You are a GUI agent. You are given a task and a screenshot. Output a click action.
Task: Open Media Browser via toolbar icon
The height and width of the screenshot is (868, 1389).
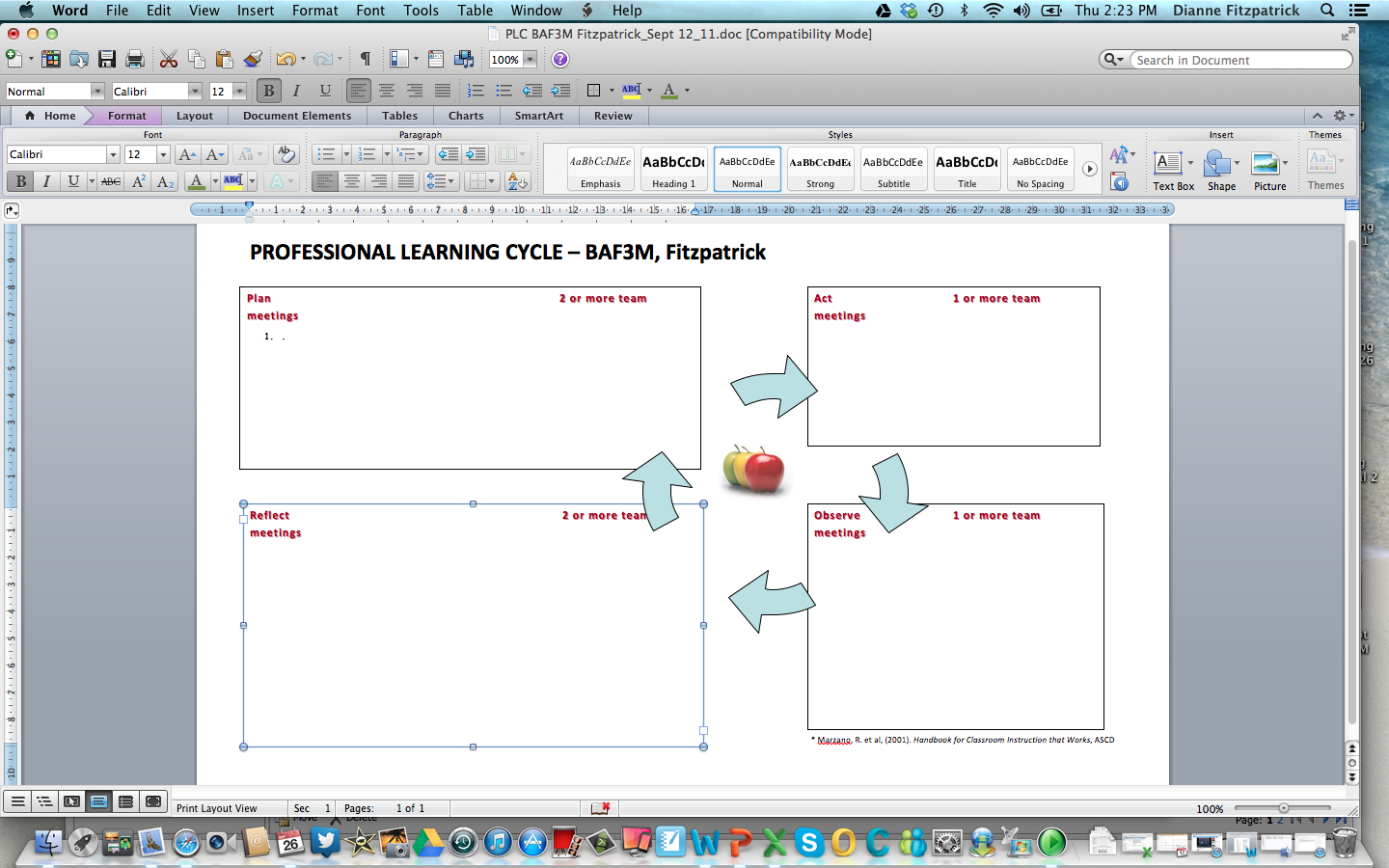coord(464,59)
